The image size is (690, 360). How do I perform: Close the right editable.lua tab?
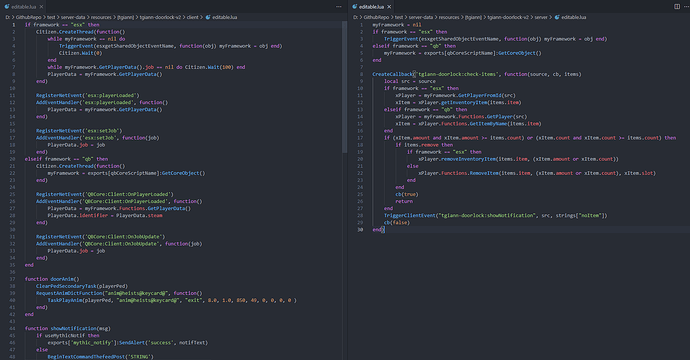pos(389,7)
